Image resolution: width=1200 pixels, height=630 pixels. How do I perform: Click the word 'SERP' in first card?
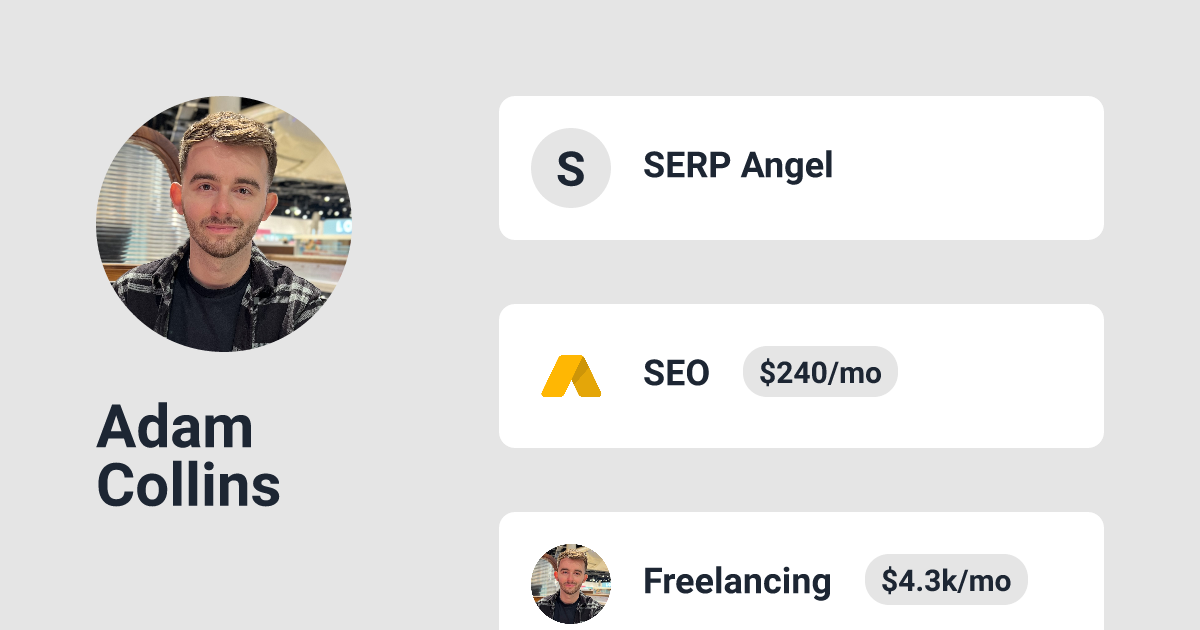click(687, 165)
